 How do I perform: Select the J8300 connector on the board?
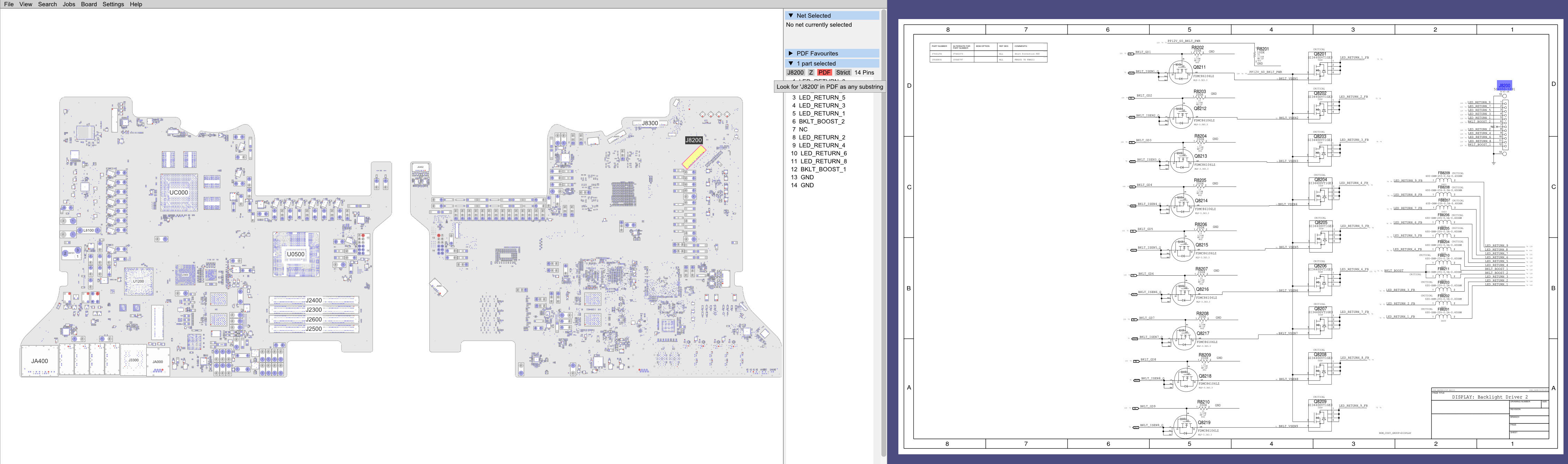coord(650,123)
